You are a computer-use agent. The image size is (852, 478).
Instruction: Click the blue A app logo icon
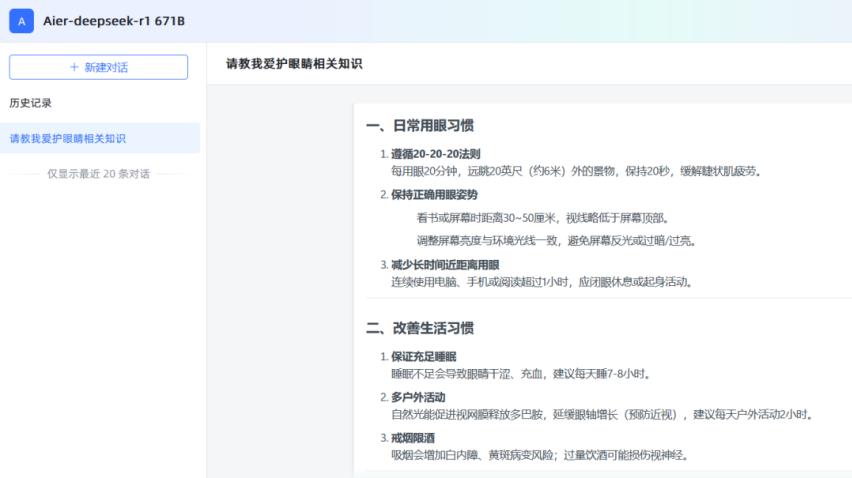[21, 21]
